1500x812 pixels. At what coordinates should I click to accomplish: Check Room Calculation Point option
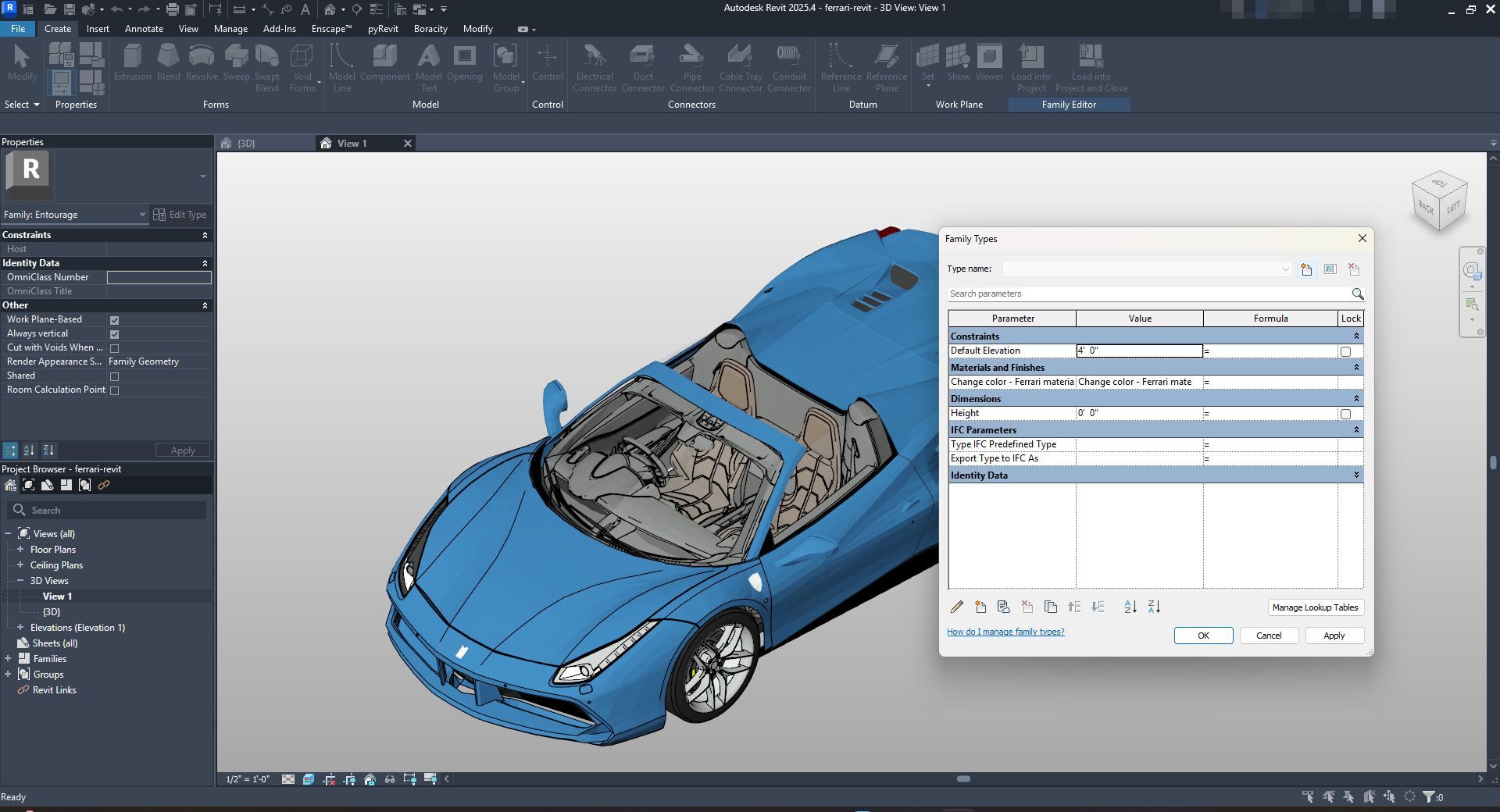115,390
